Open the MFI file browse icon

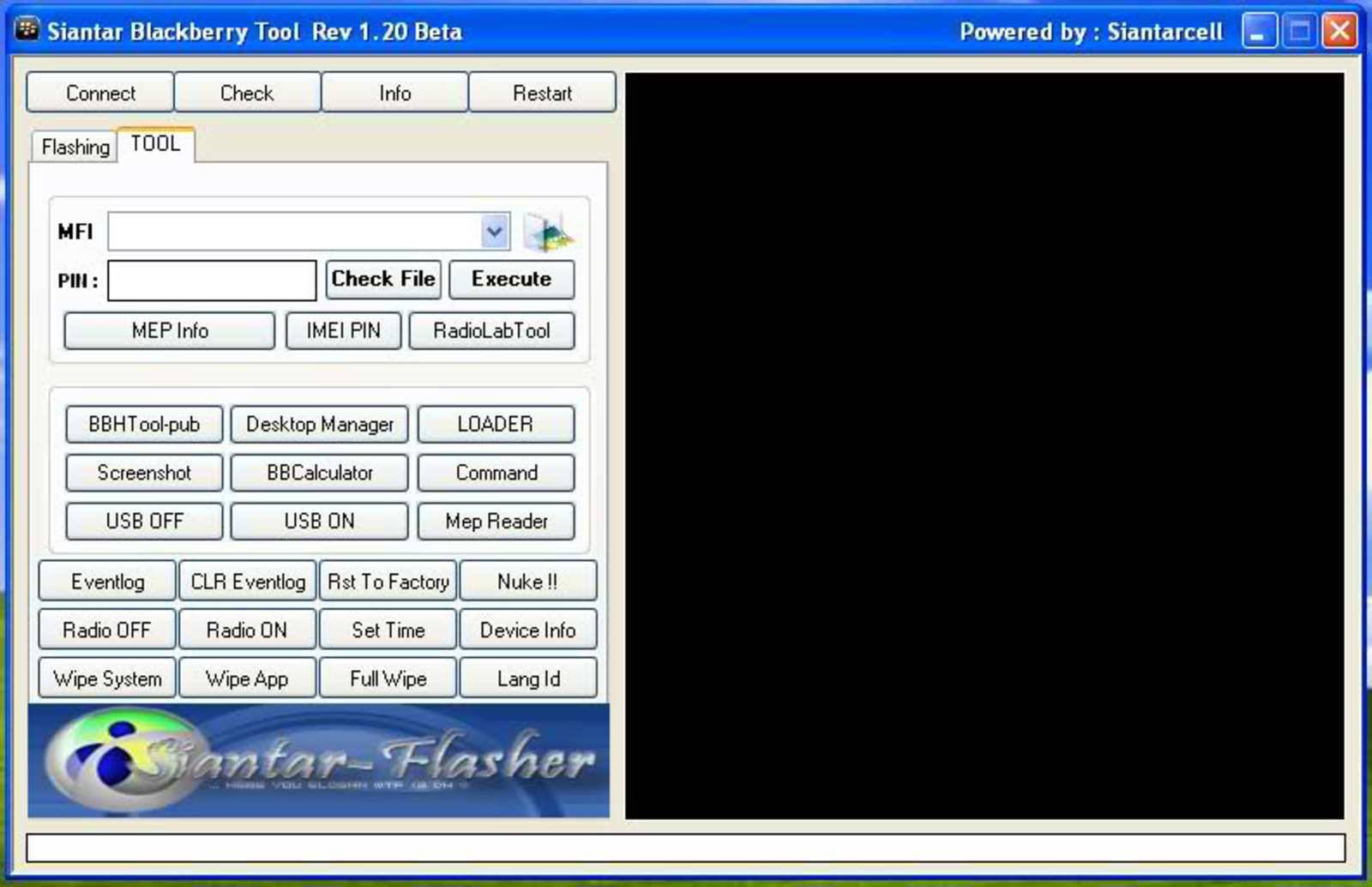(x=548, y=232)
